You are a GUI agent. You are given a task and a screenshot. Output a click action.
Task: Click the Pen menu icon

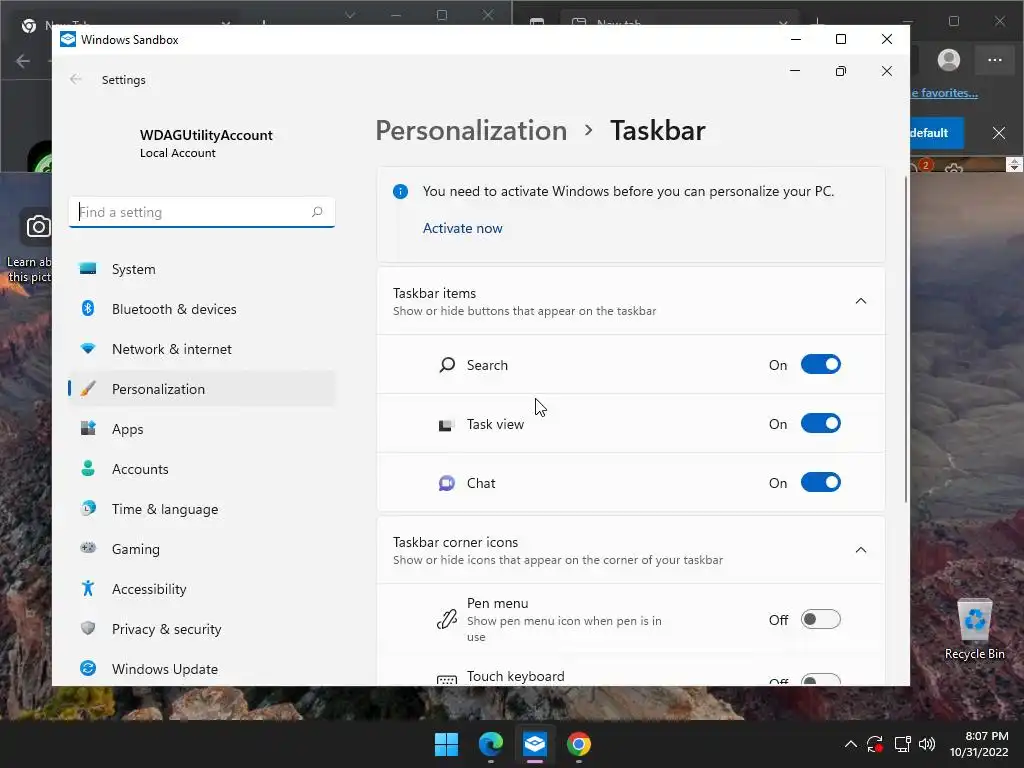click(x=447, y=619)
